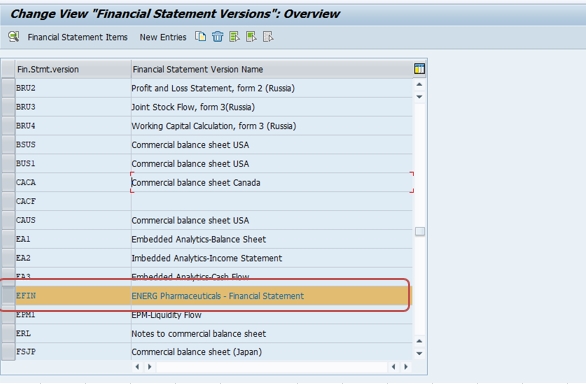Viewport: 586px width, 384px height.
Task: Select the EA2 version code cell
Action: pyautogui.click(x=73, y=258)
